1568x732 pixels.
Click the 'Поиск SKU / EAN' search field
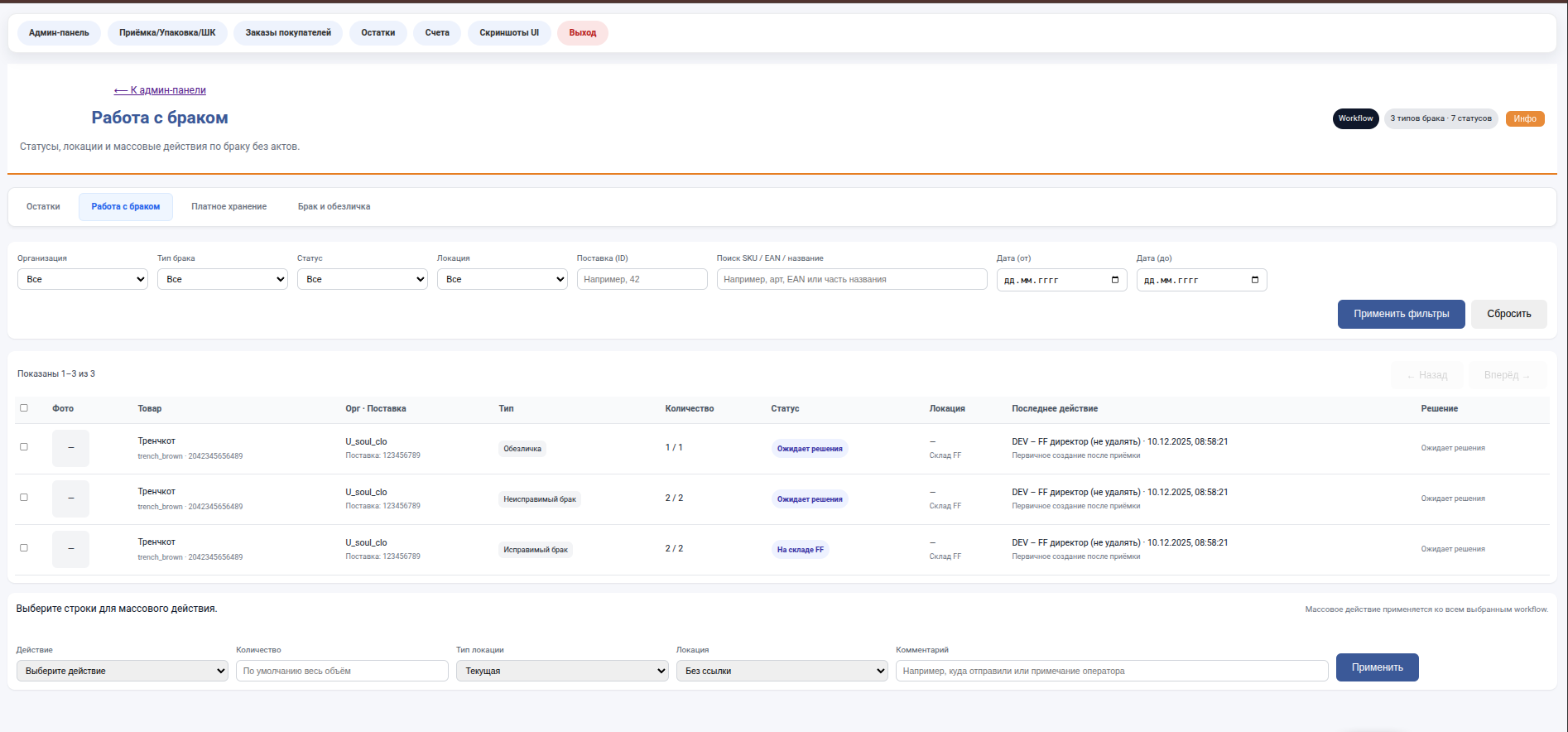[x=851, y=279]
